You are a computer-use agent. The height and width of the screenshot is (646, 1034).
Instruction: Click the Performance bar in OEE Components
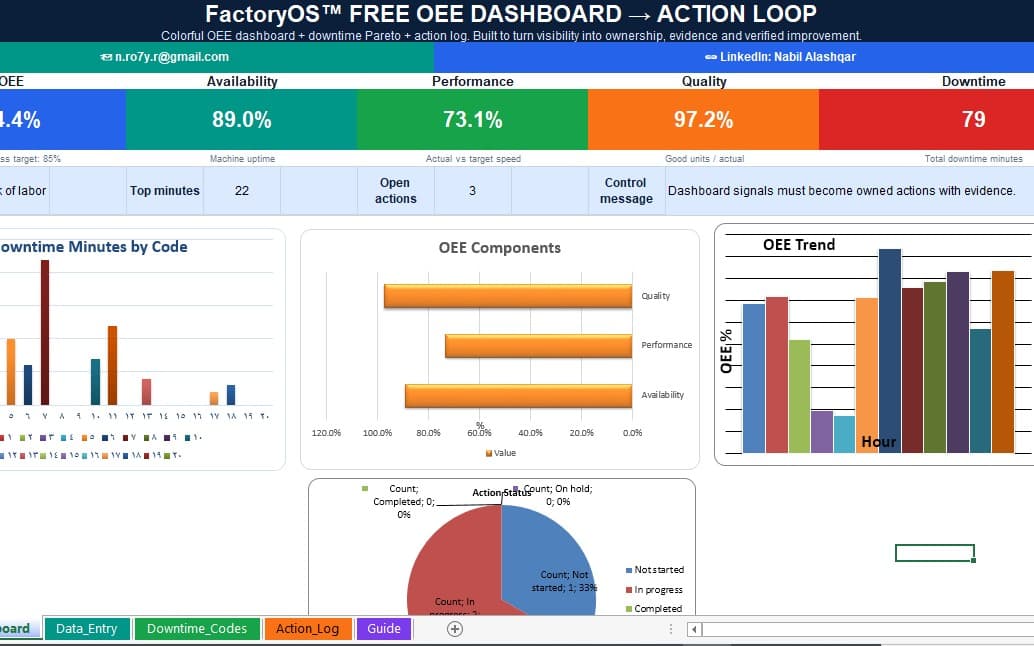pos(538,346)
